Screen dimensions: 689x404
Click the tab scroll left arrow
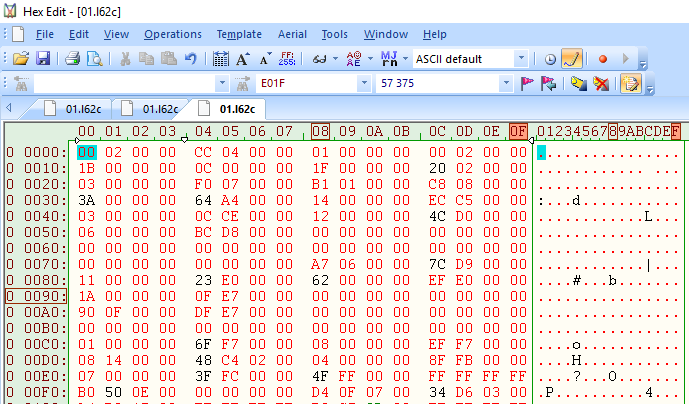click(x=9, y=108)
